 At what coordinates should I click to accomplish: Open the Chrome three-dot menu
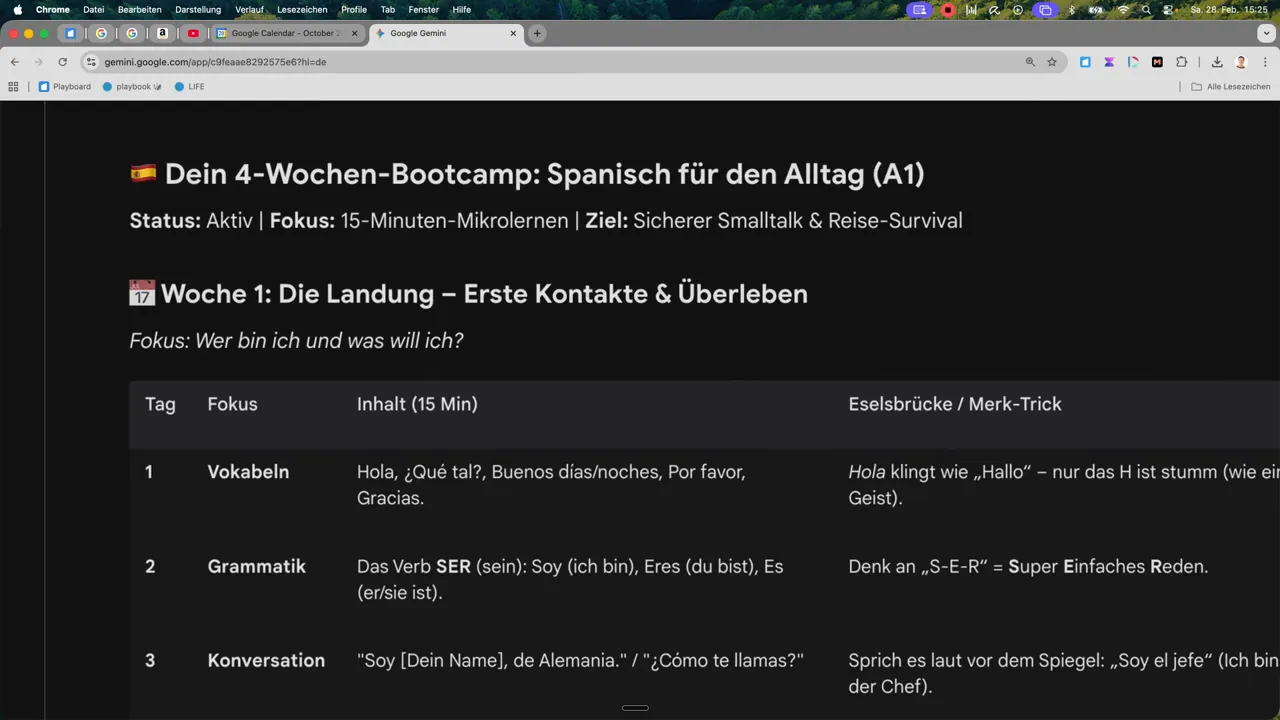point(1266,62)
